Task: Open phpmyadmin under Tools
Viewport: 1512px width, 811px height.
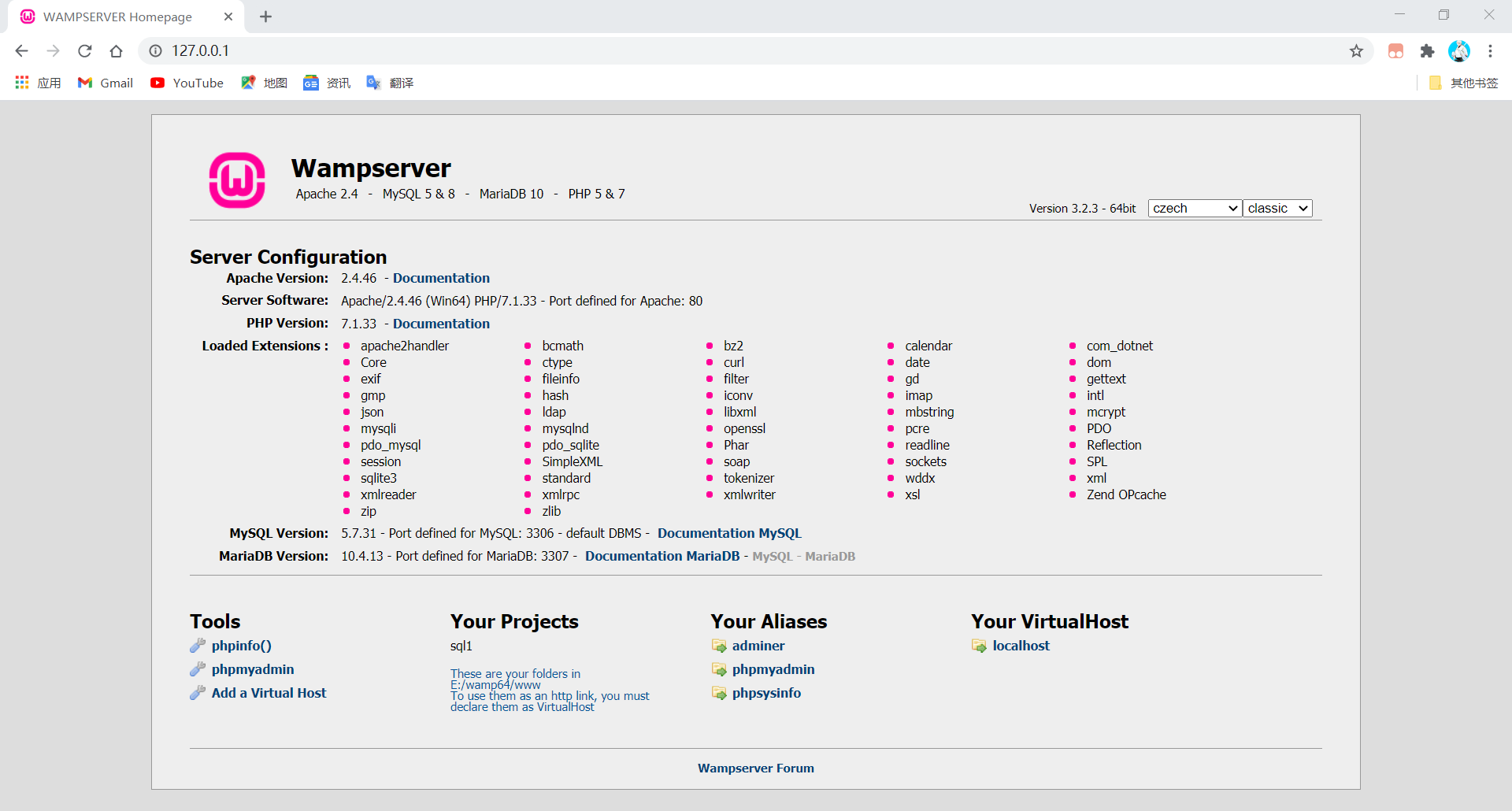Action: [x=253, y=669]
